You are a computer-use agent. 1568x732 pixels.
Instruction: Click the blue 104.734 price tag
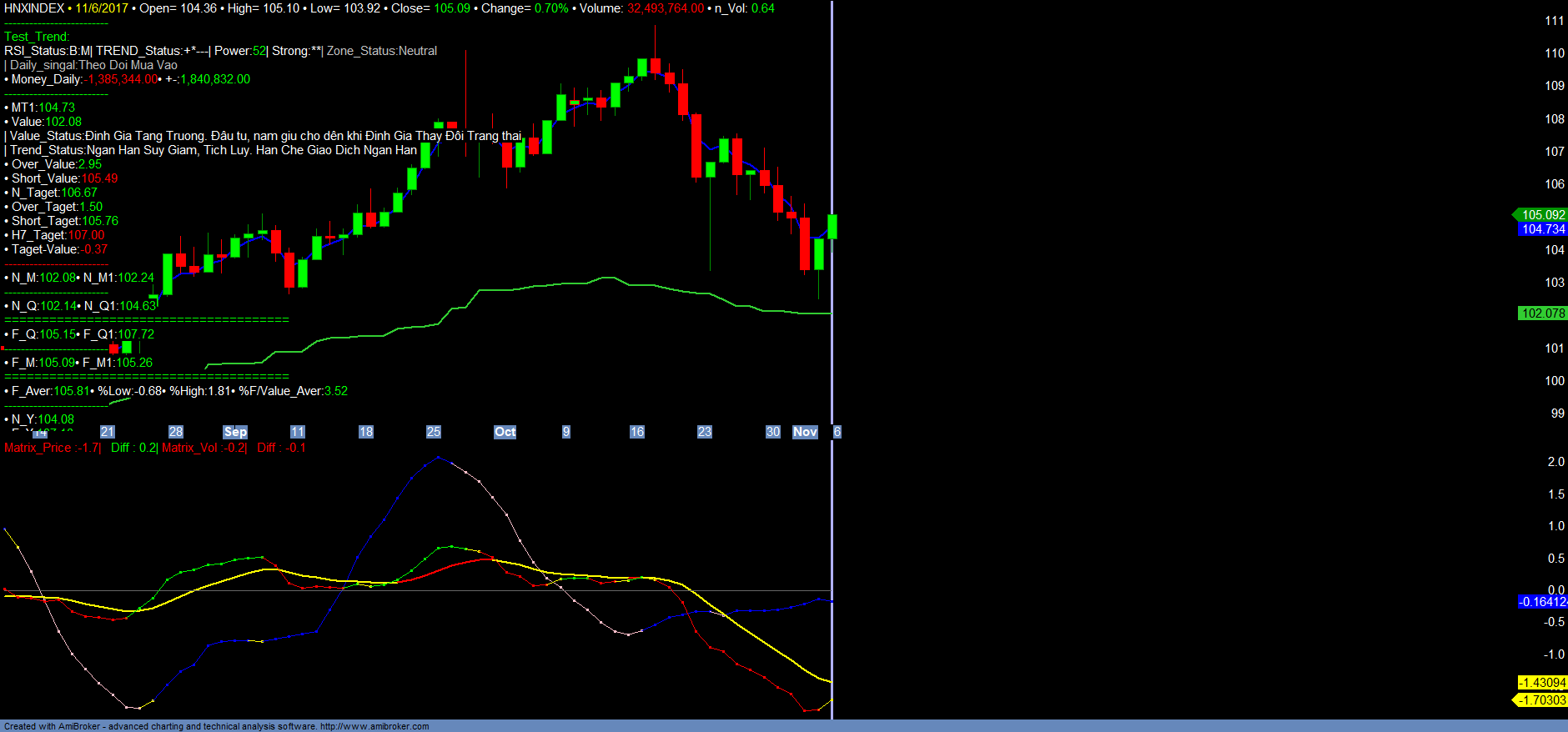click(1543, 229)
